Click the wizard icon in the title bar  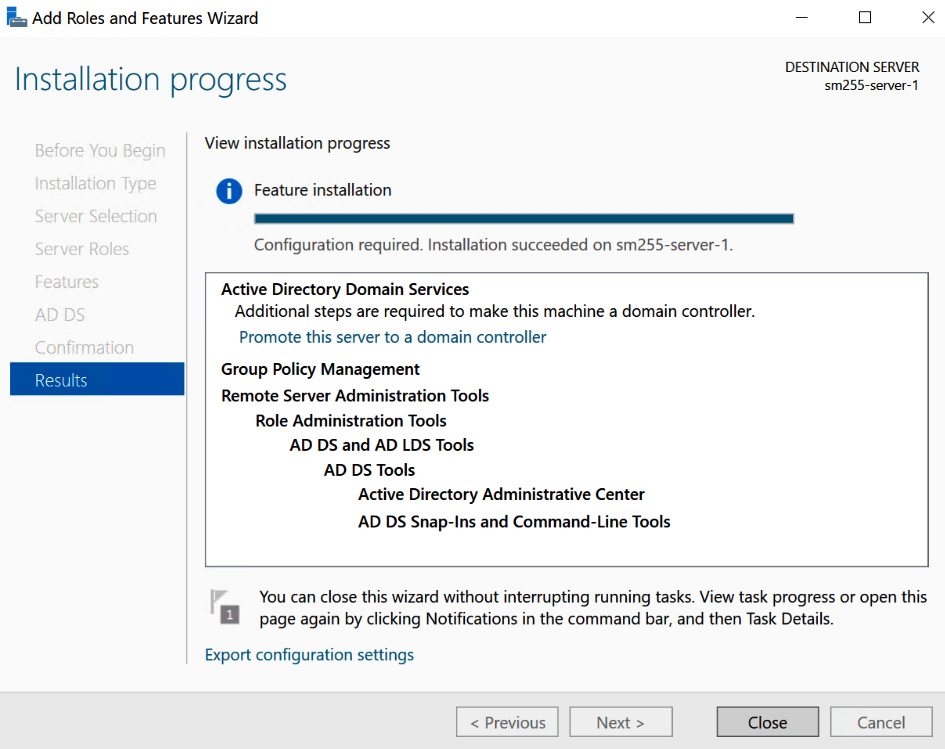(x=16, y=17)
